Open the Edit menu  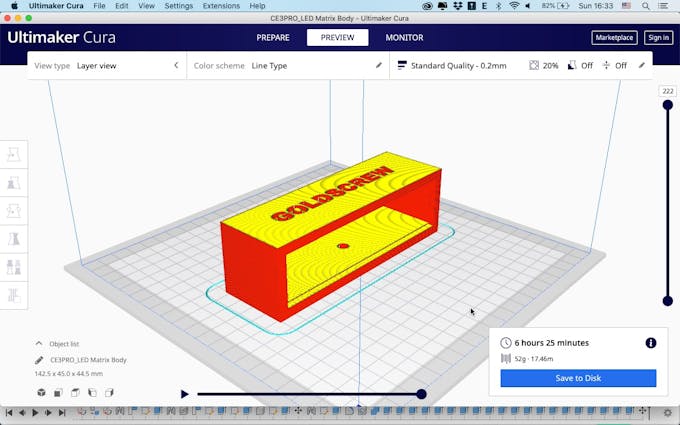coord(121,6)
